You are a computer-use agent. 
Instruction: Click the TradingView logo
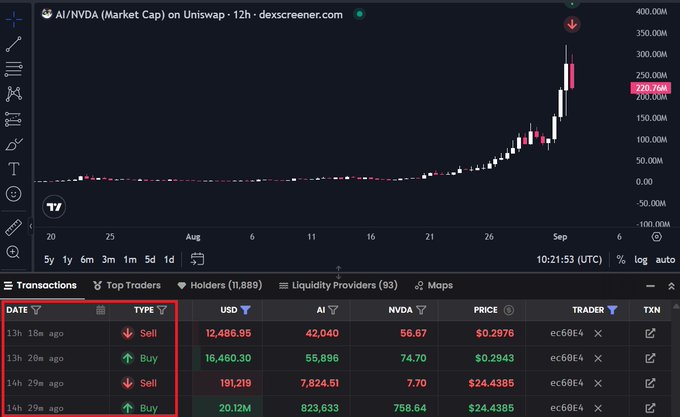pyautogui.click(x=54, y=207)
